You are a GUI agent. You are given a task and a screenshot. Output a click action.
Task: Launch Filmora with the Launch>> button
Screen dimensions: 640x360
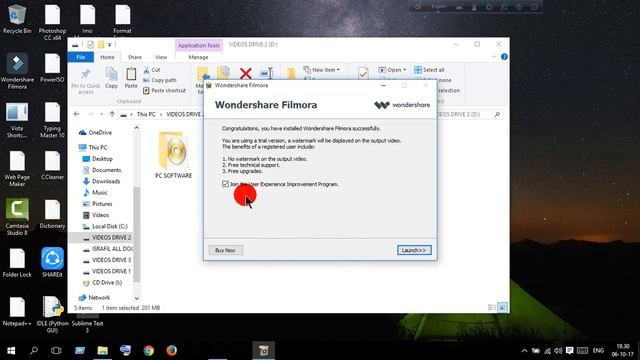(x=414, y=250)
